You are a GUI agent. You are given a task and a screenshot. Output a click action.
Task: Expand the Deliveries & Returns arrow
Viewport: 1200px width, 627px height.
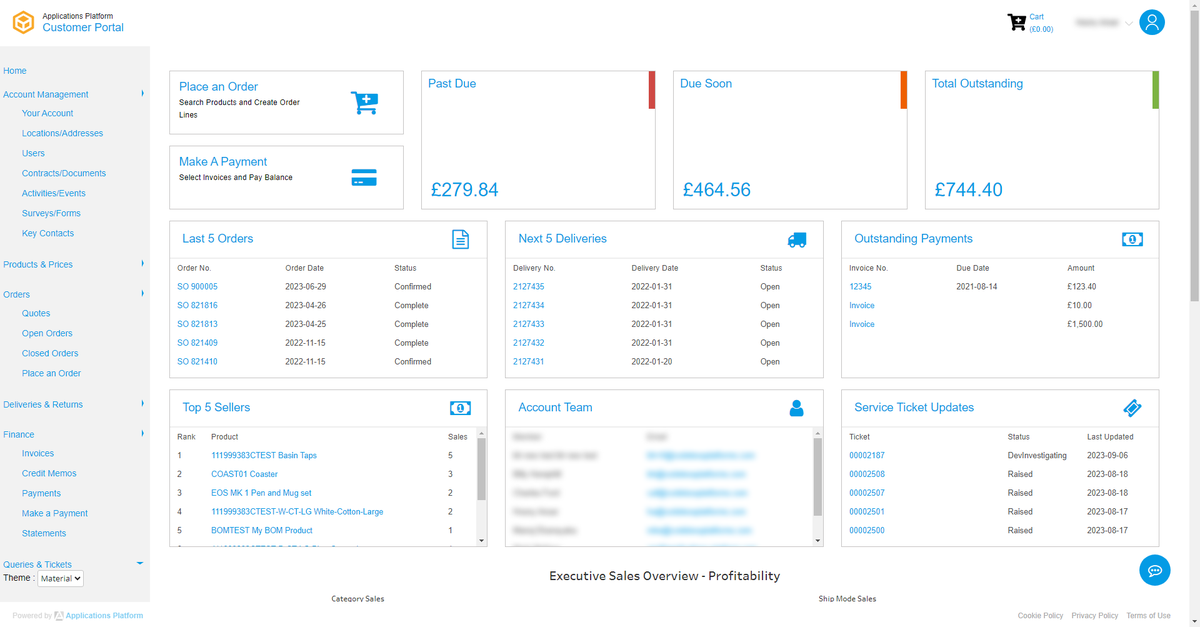tap(143, 404)
